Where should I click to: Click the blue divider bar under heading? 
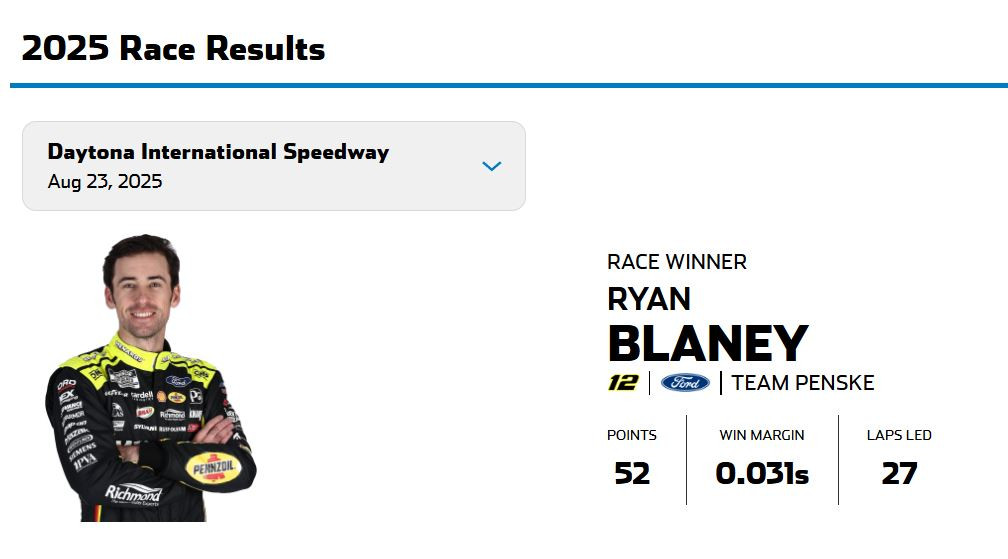pos(508,85)
